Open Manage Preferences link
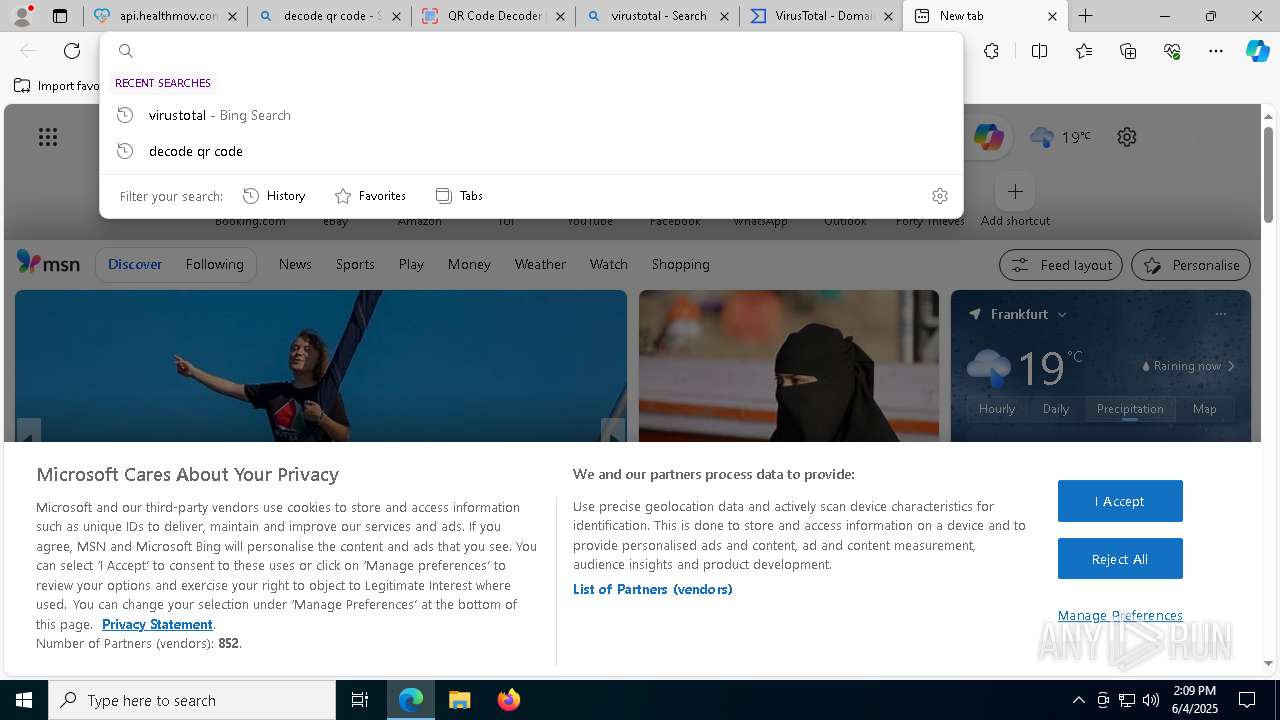Image resolution: width=1280 pixels, height=720 pixels. pyautogui.click(x=1120, y=615)
